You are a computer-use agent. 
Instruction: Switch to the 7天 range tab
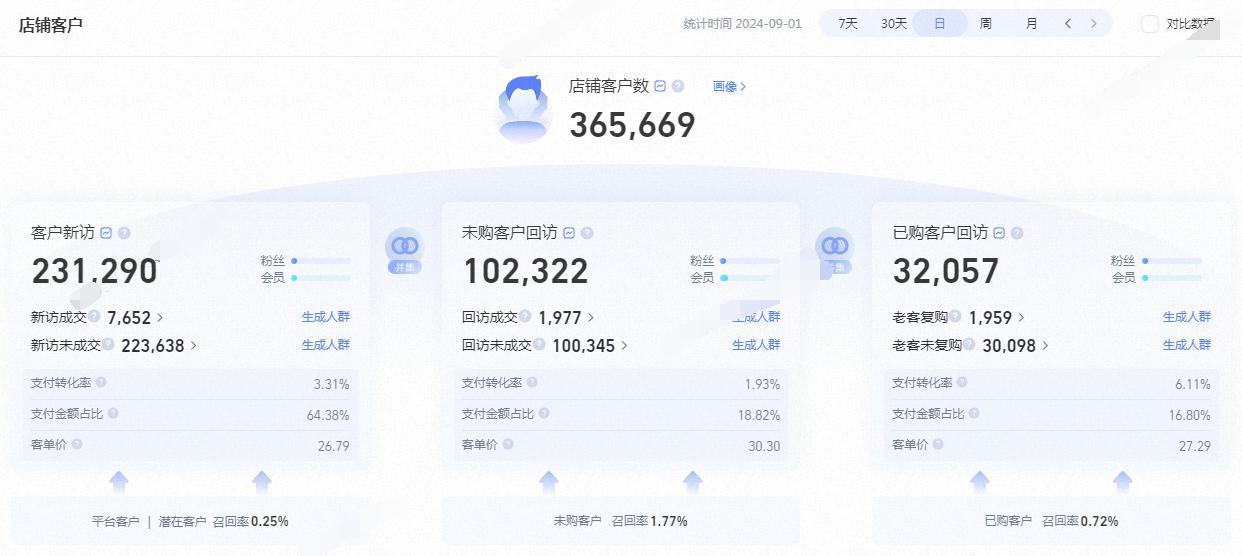[x=848, y=23]
